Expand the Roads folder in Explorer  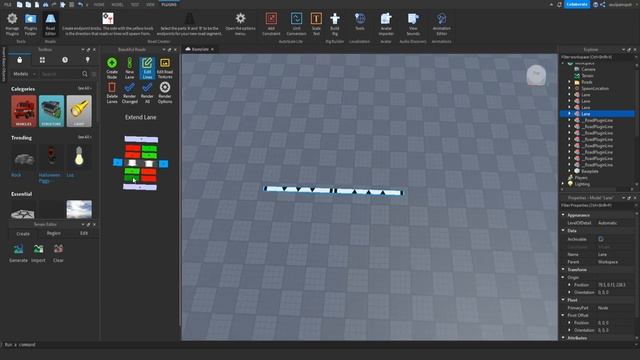coord(570,82)
